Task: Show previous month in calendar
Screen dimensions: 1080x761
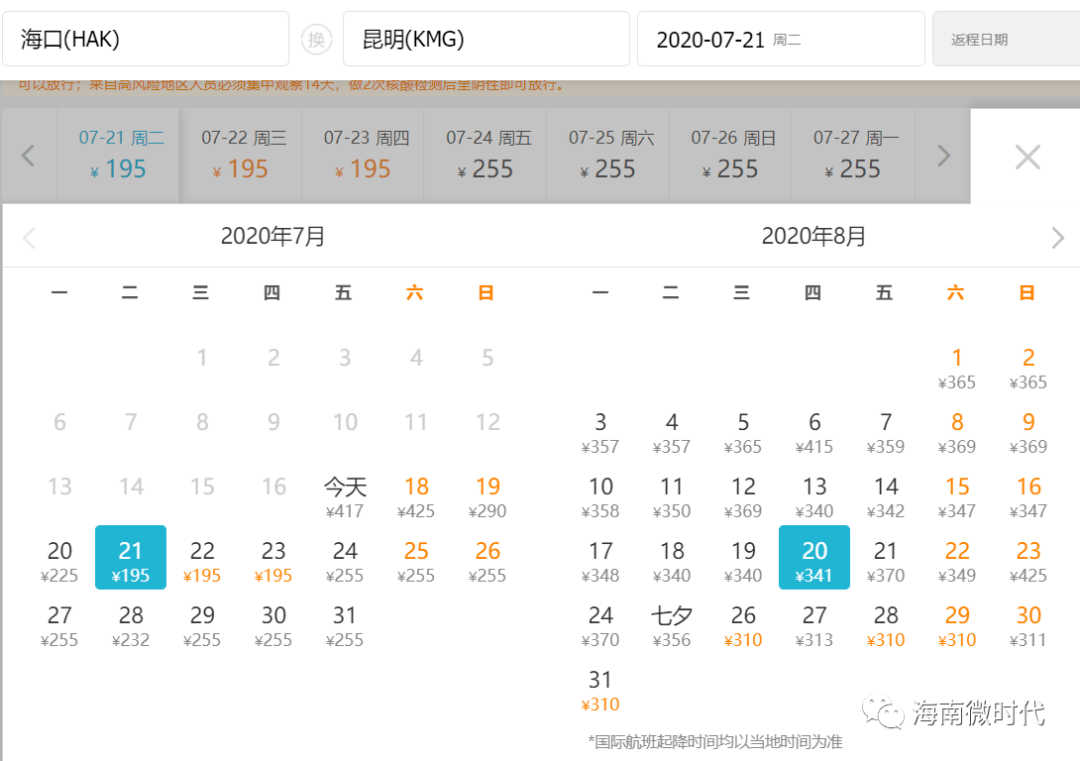Action: pyautogui.click(x=29, y=238)
